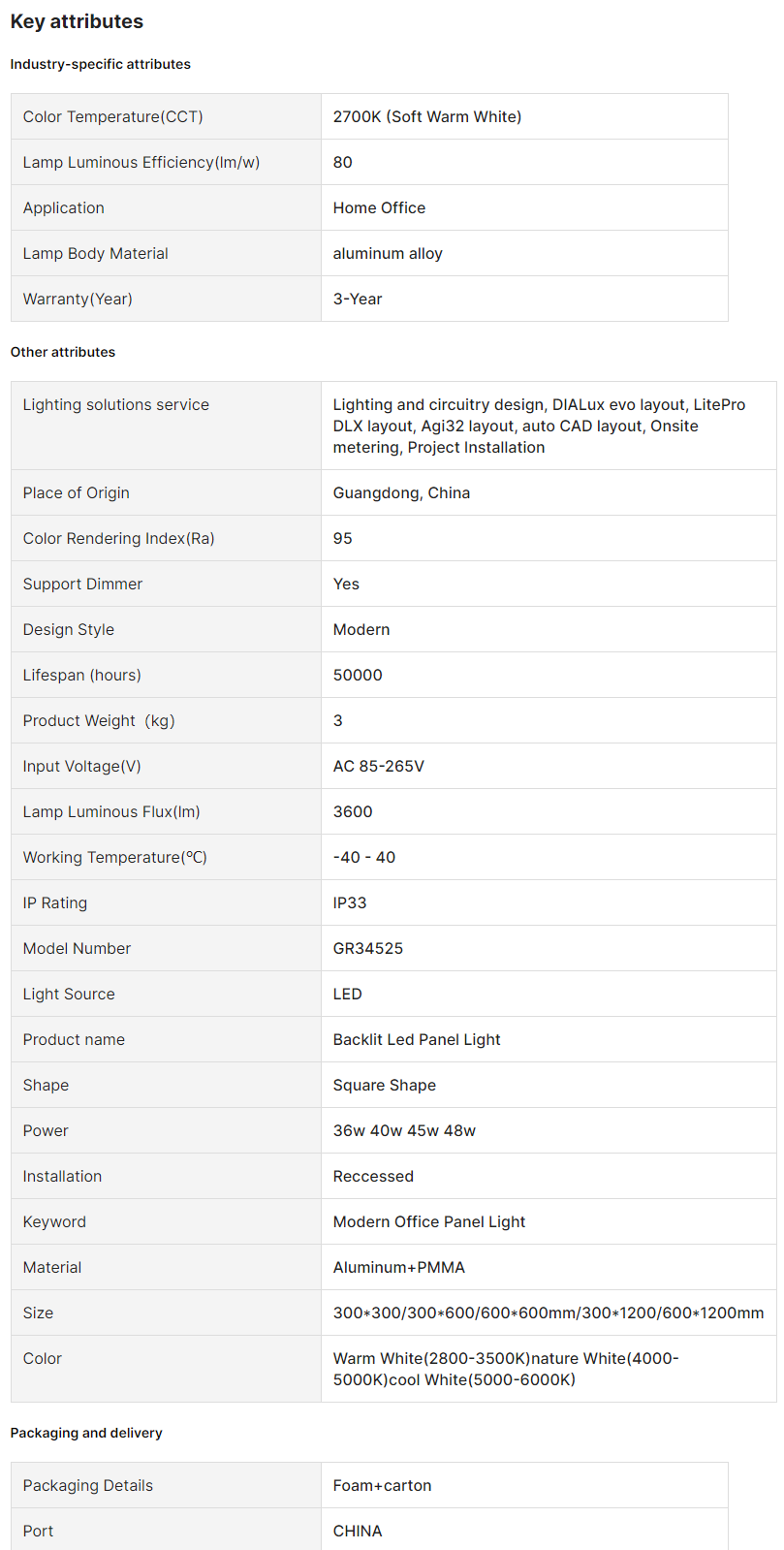Image resolution: width=784 pixels, height=1550 pixels.
Task: Select the Aluminum+PMMA material value
Action: [x=398, y=1267]
